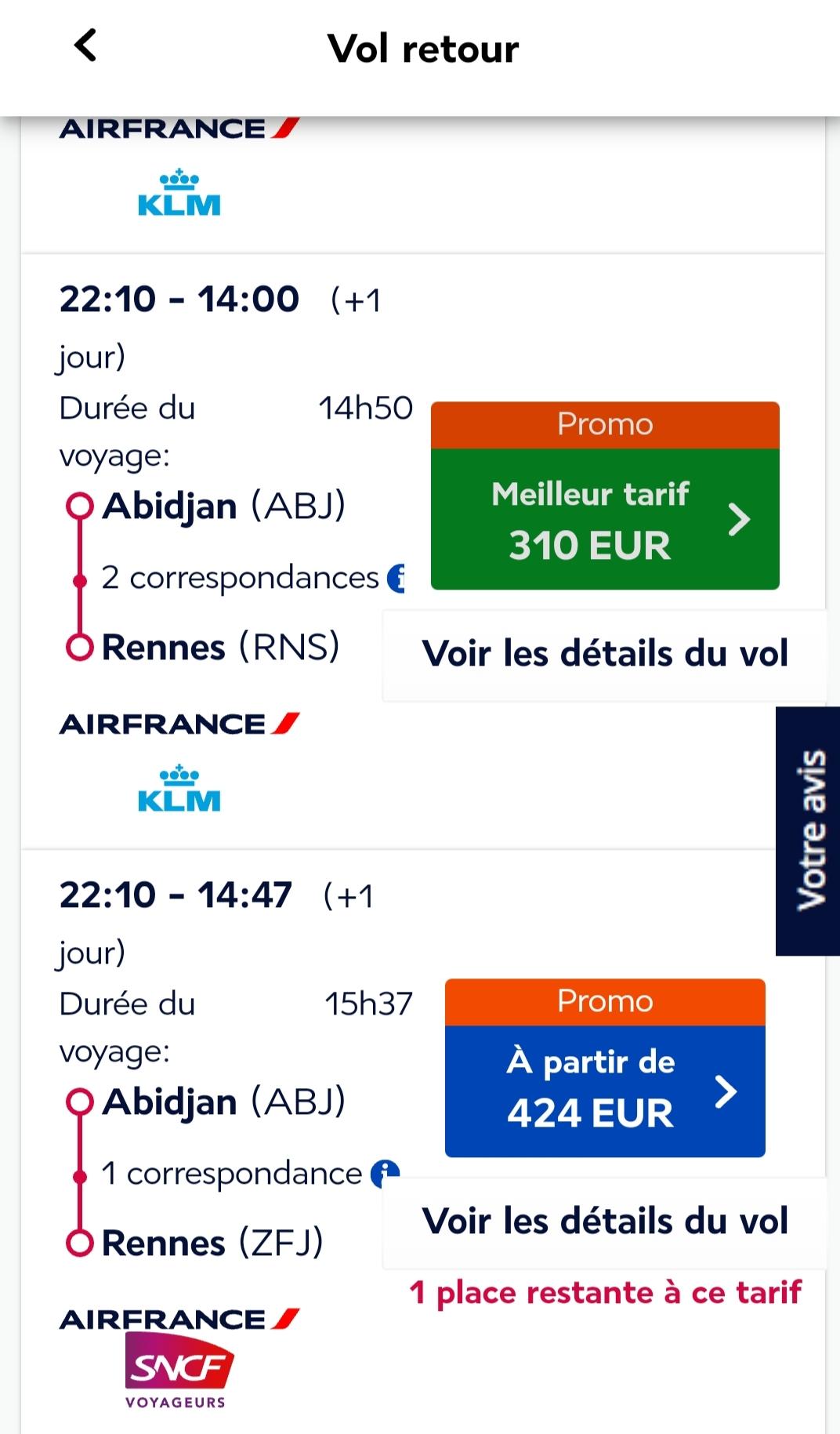Expand flight details for the Rennes (RNS) flight
This screenshot has width=840, height=1434.
tap(604, 654)
